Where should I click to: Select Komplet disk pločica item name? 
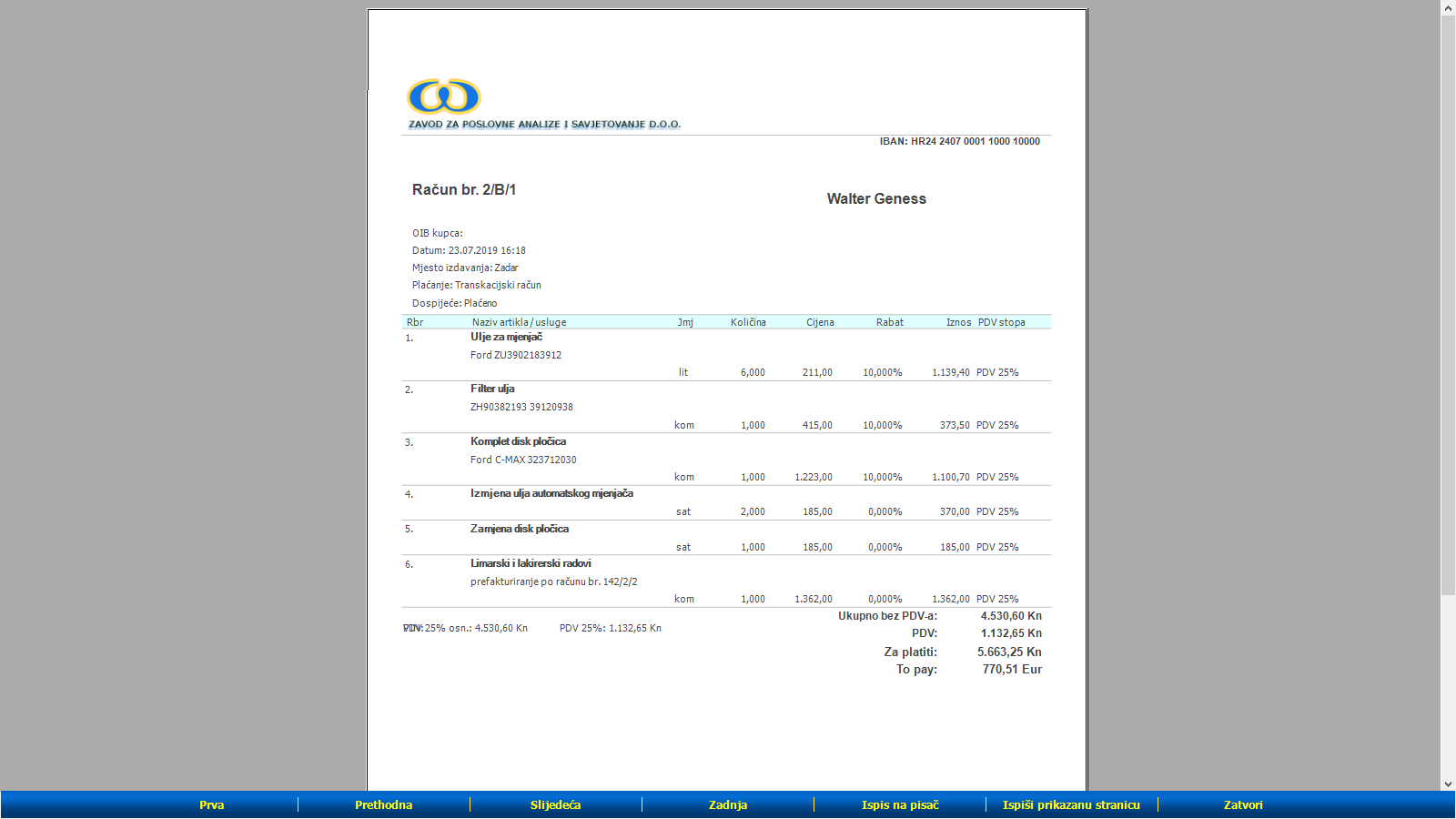pos(518,441)
